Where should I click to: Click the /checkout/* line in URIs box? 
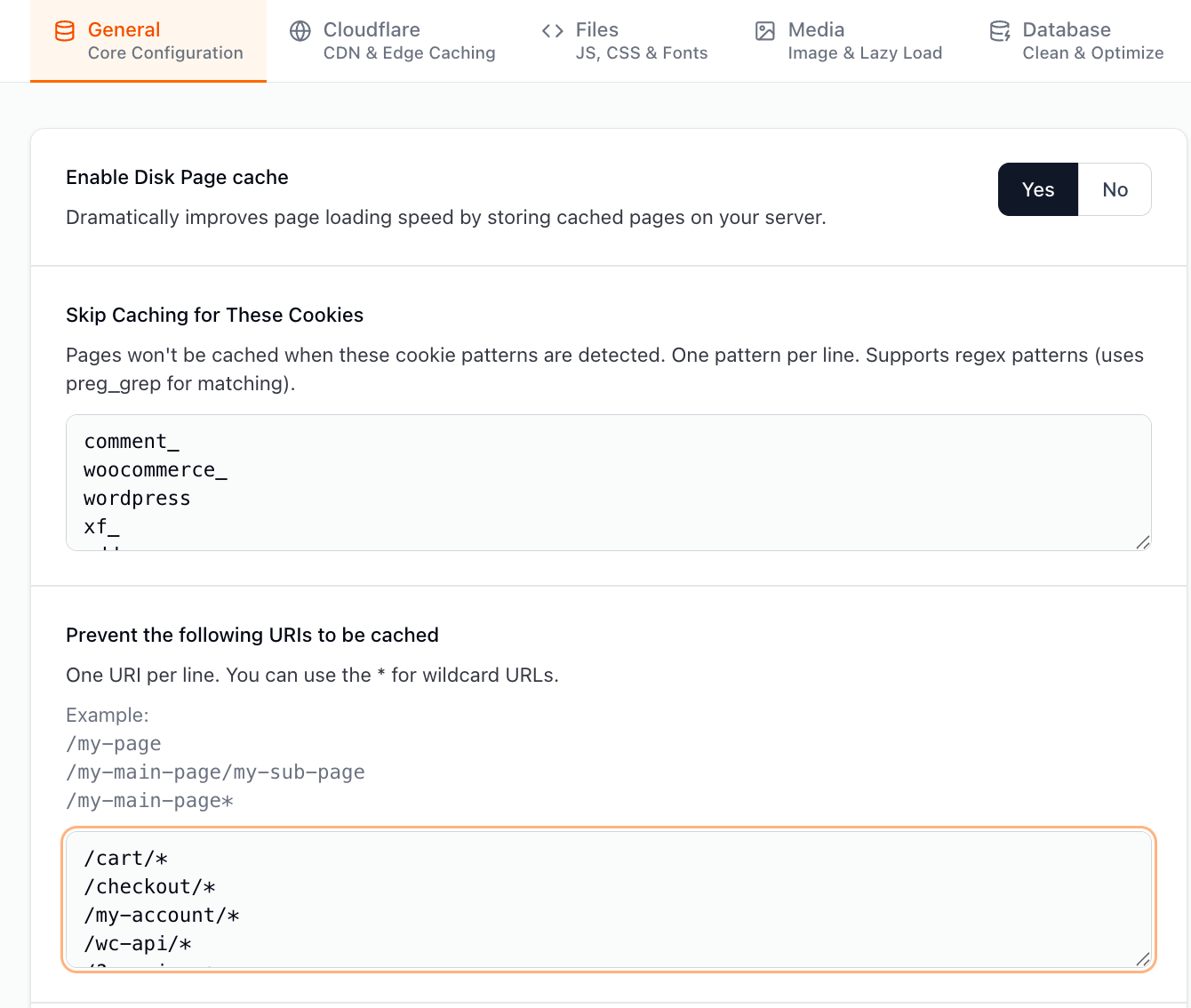tap(149, 887)
